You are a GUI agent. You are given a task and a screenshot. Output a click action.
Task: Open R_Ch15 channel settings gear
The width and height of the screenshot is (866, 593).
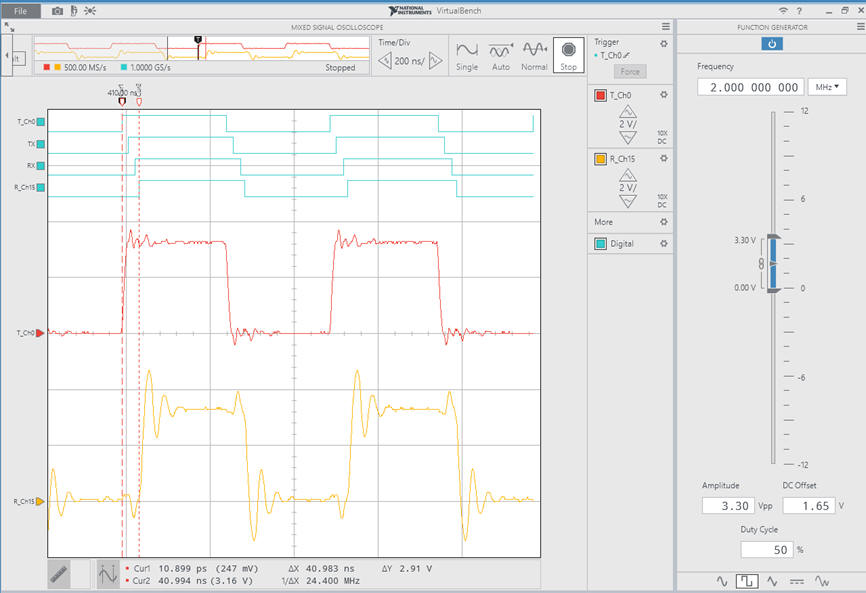664,158
